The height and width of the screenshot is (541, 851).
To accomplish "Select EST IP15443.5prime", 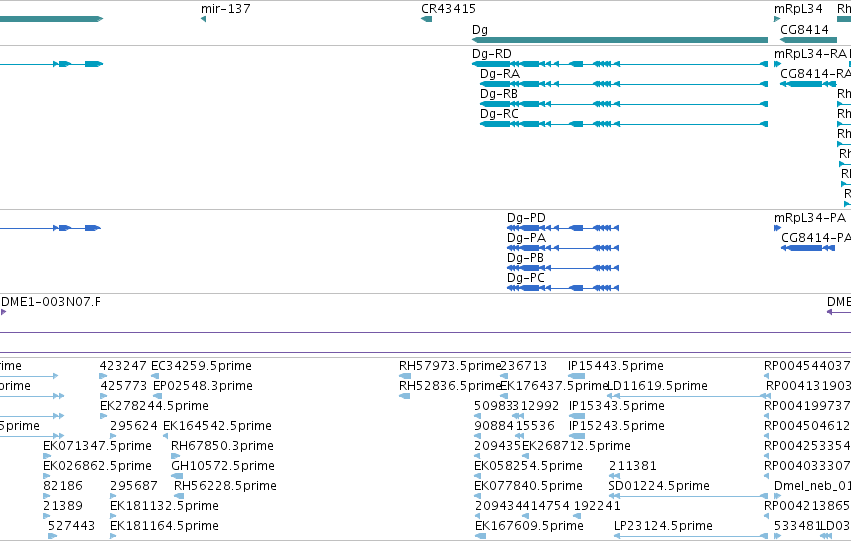I will point(615,366).
